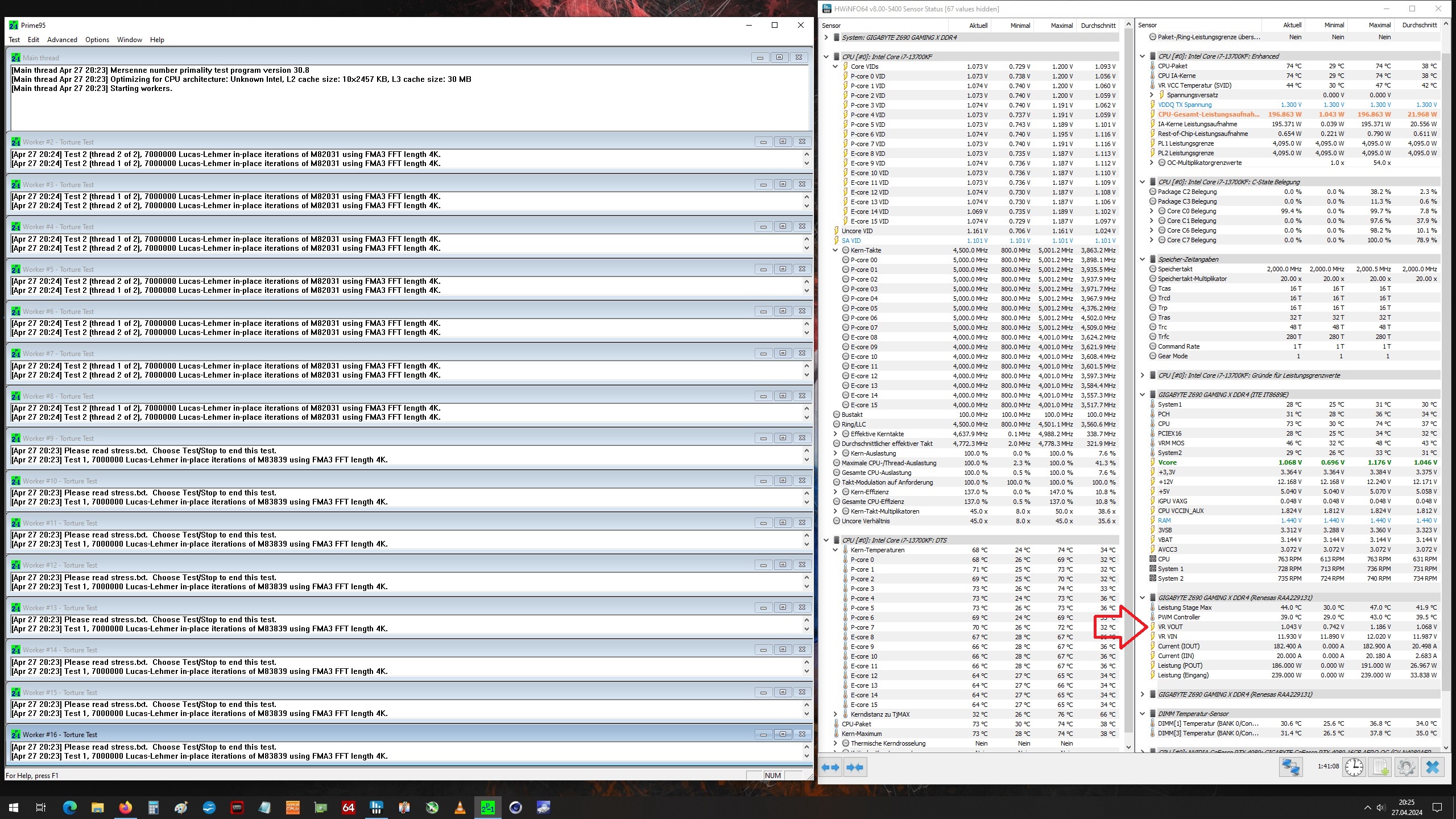
Task: Open the Options menu in Prime95
Action: point(97,40)
